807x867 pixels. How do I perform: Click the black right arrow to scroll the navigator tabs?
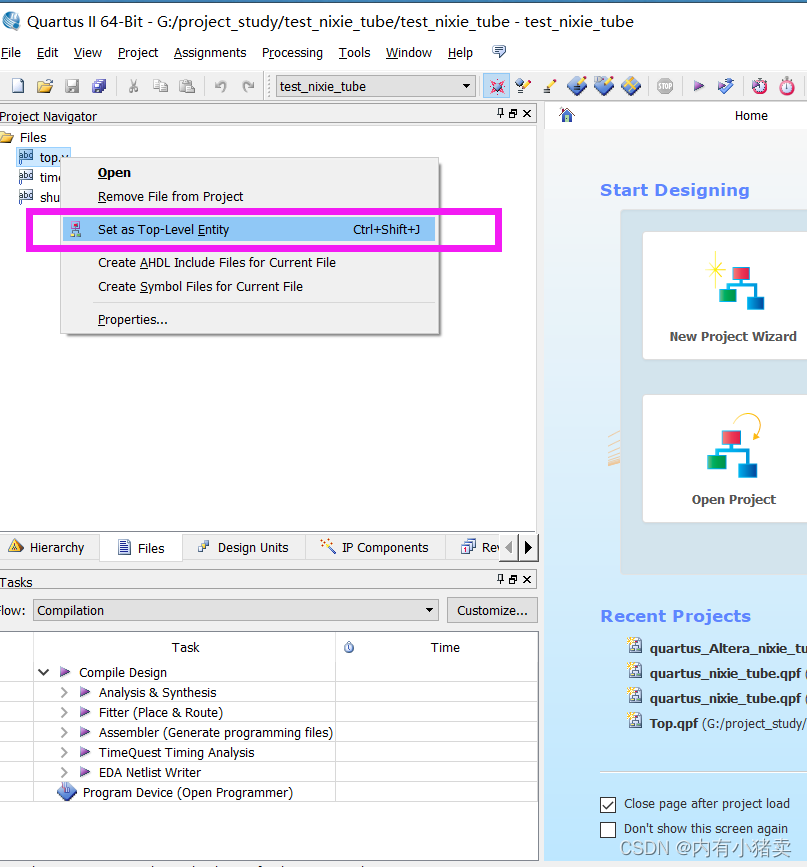(528, 547)
